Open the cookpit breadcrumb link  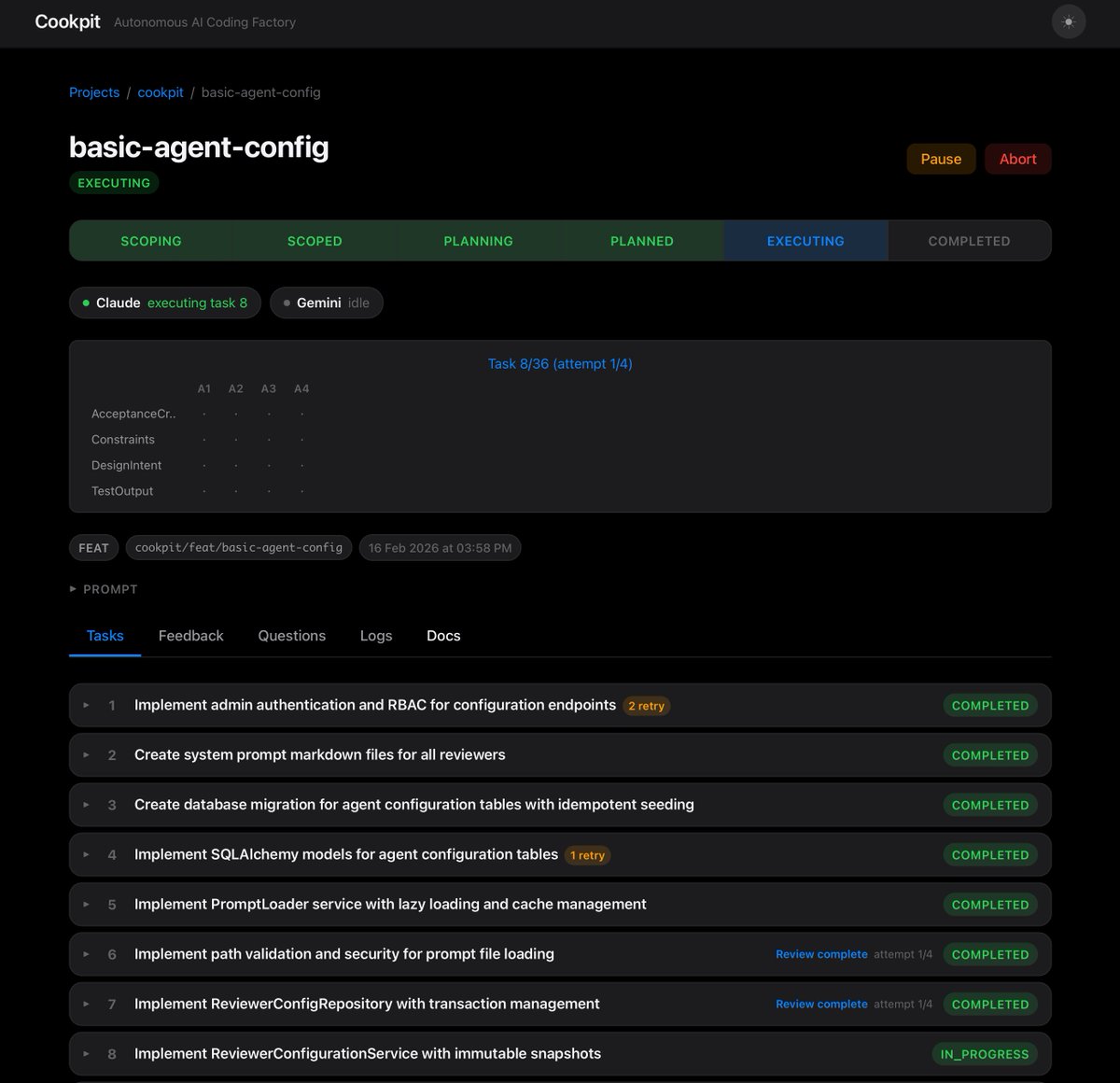tap(161, 92)
